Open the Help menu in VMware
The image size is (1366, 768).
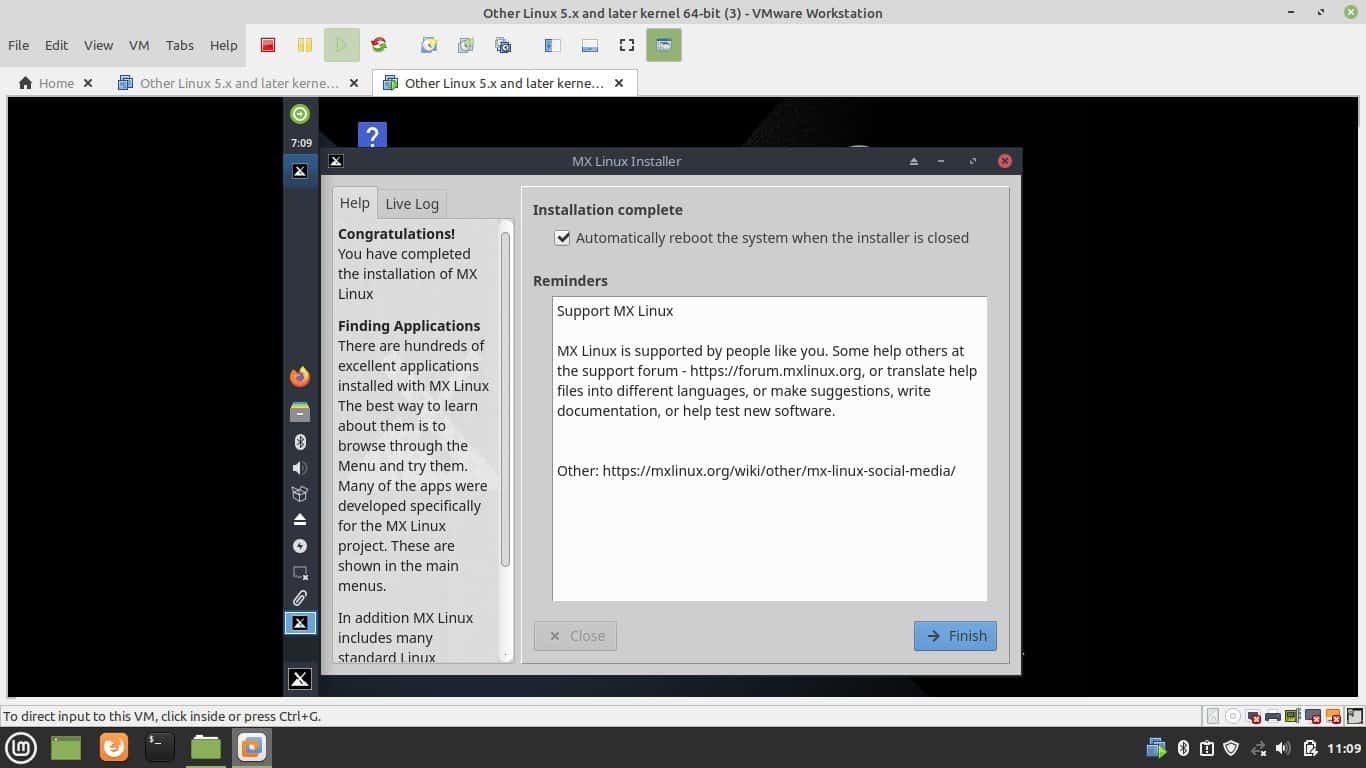pos(224,45)
